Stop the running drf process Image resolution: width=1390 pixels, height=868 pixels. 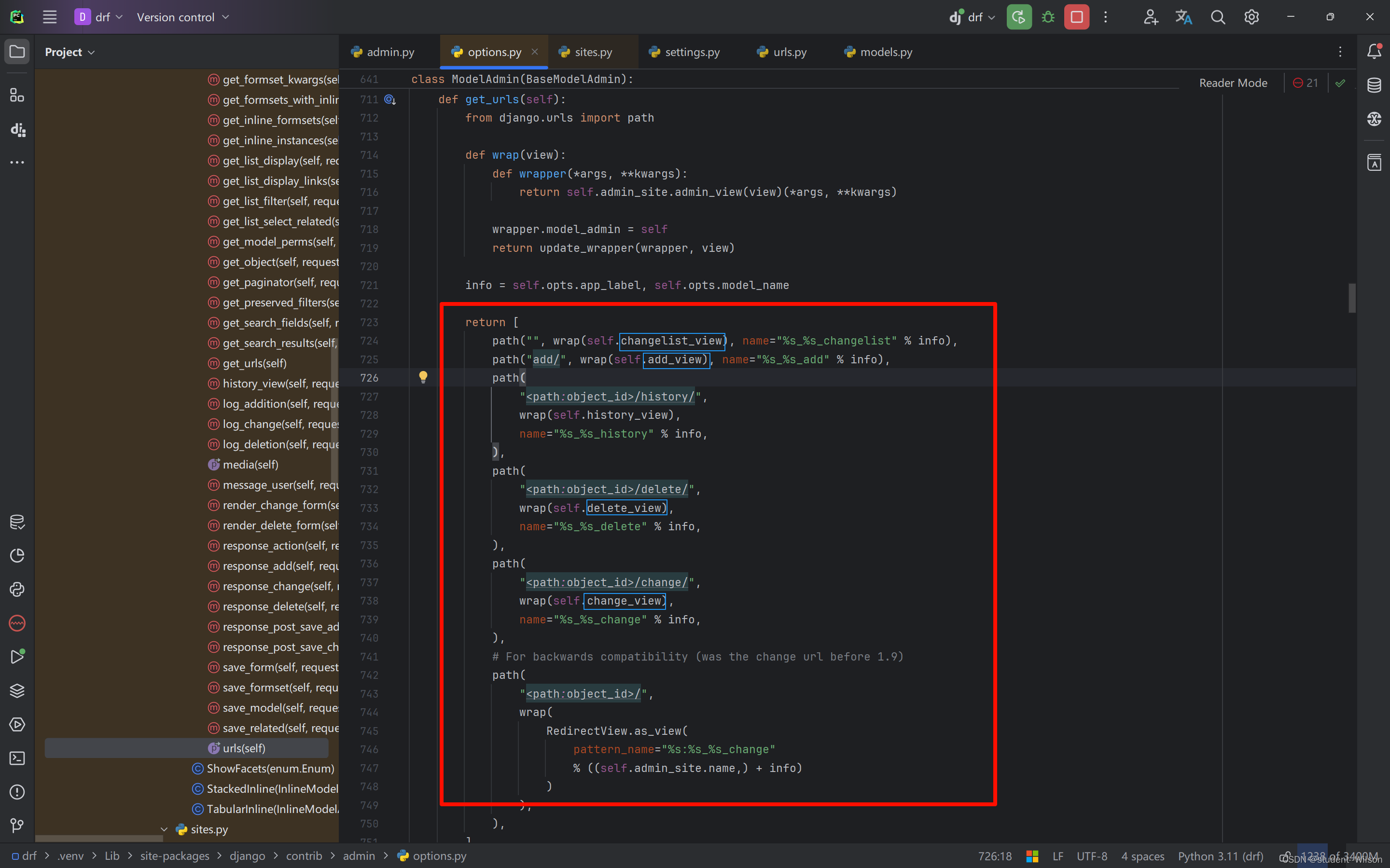click(1076, 17)
